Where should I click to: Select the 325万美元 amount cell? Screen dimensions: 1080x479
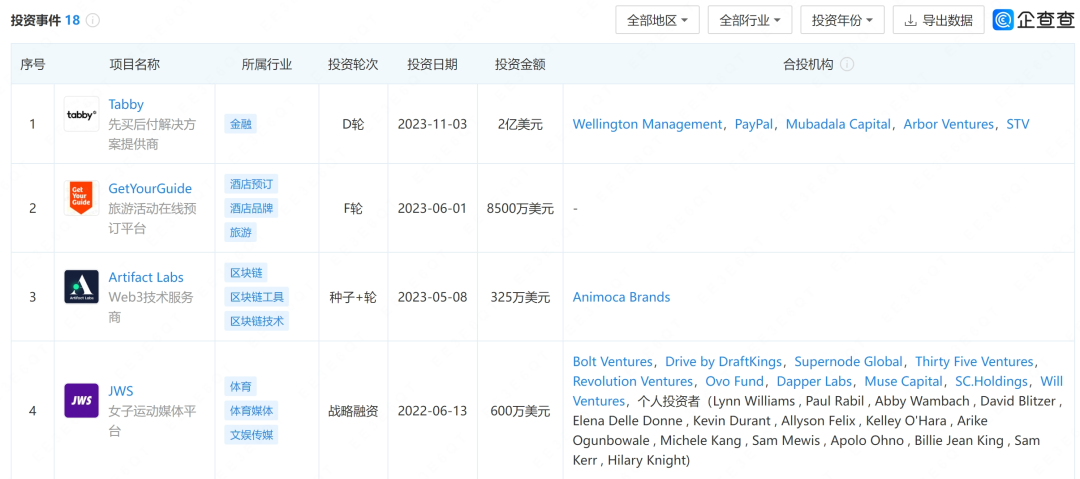click(x=520, y=297)
